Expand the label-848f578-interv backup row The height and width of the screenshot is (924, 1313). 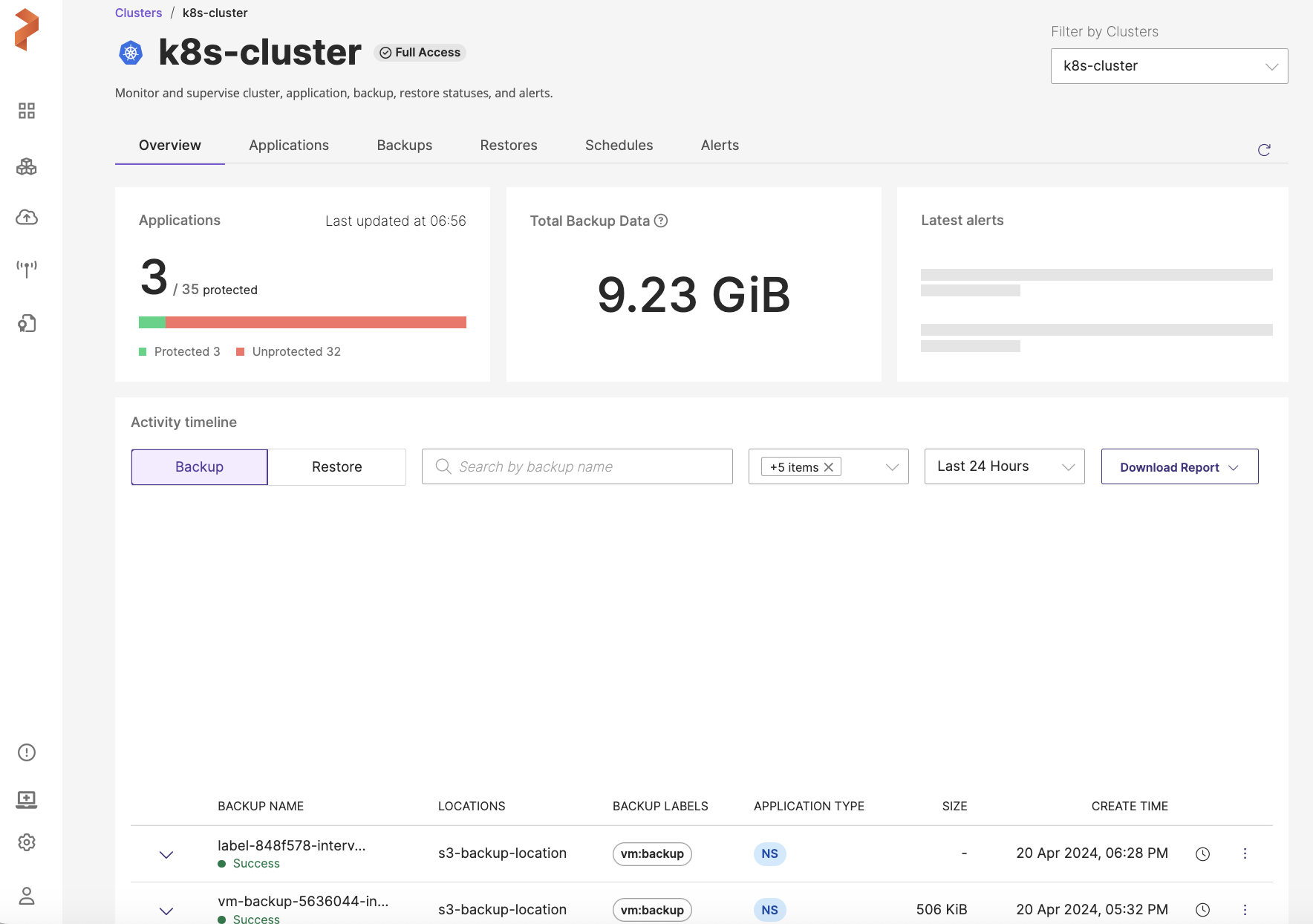point(166,855)
